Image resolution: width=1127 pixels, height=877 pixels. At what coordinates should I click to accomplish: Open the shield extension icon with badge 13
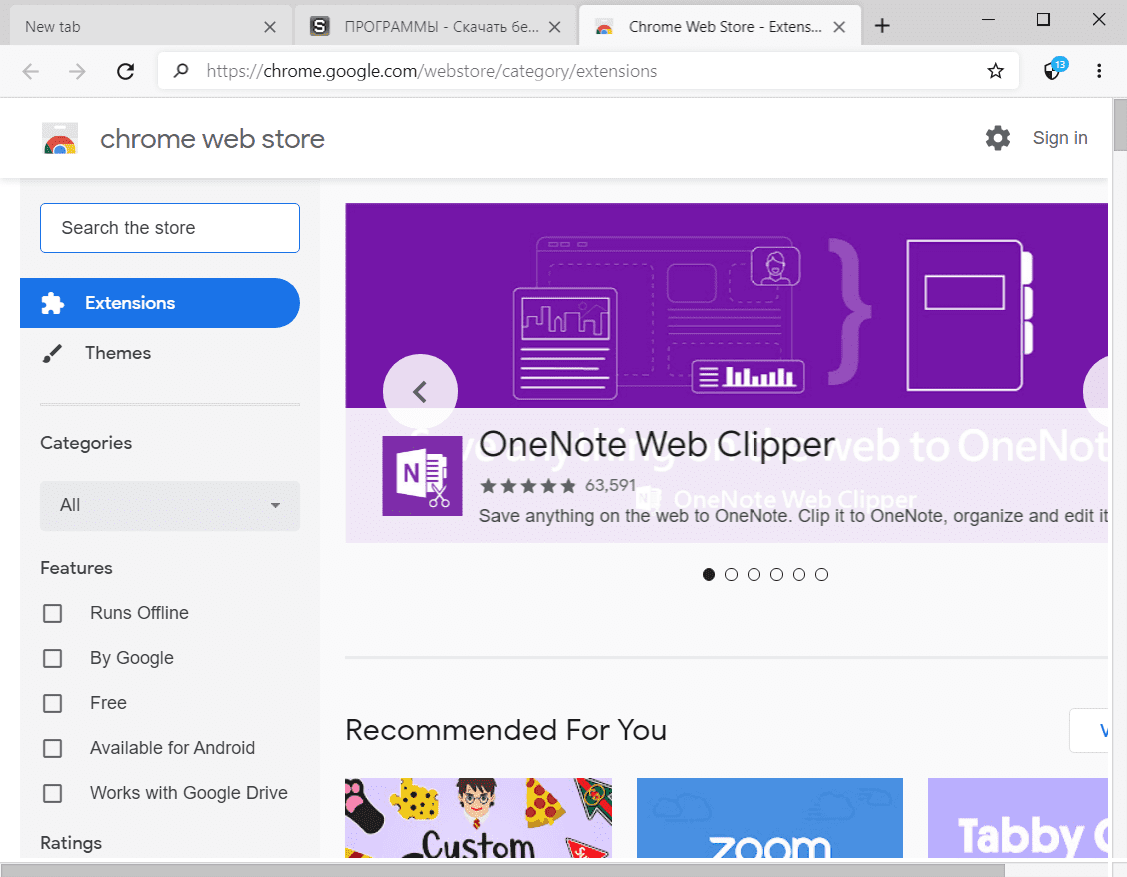(1054, 70)
